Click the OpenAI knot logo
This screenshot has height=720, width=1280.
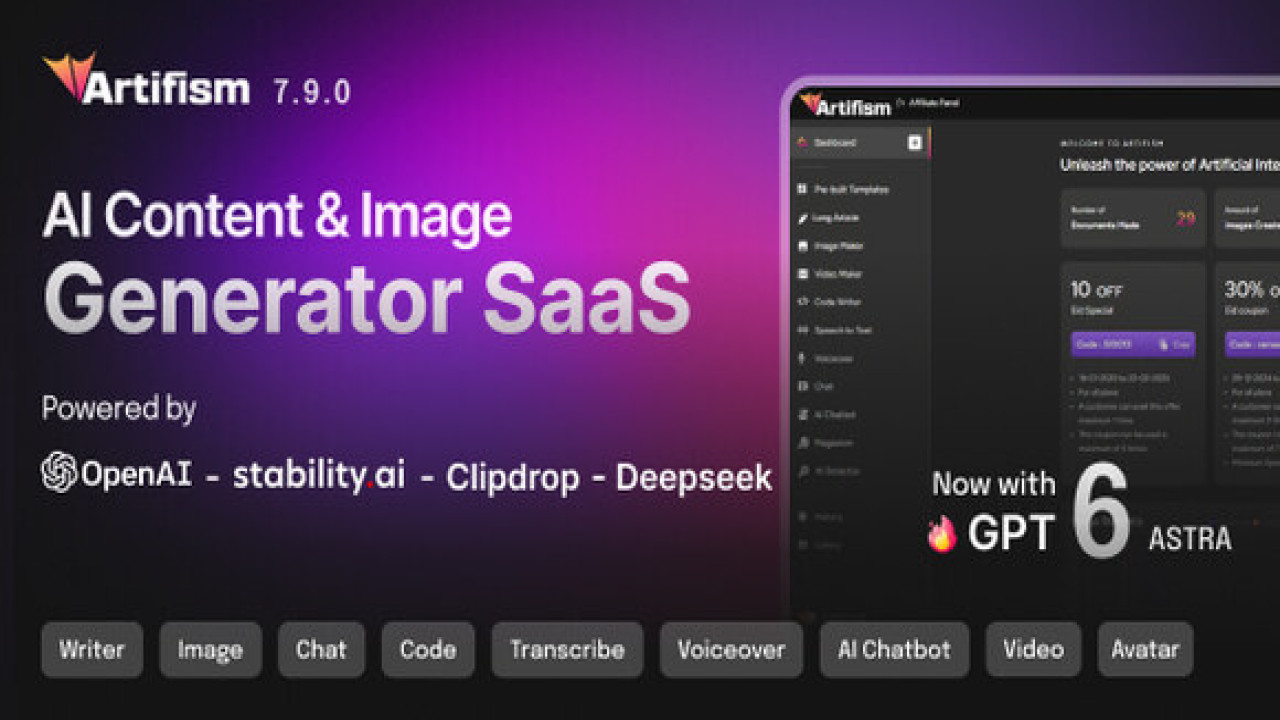tap(60, 472)
